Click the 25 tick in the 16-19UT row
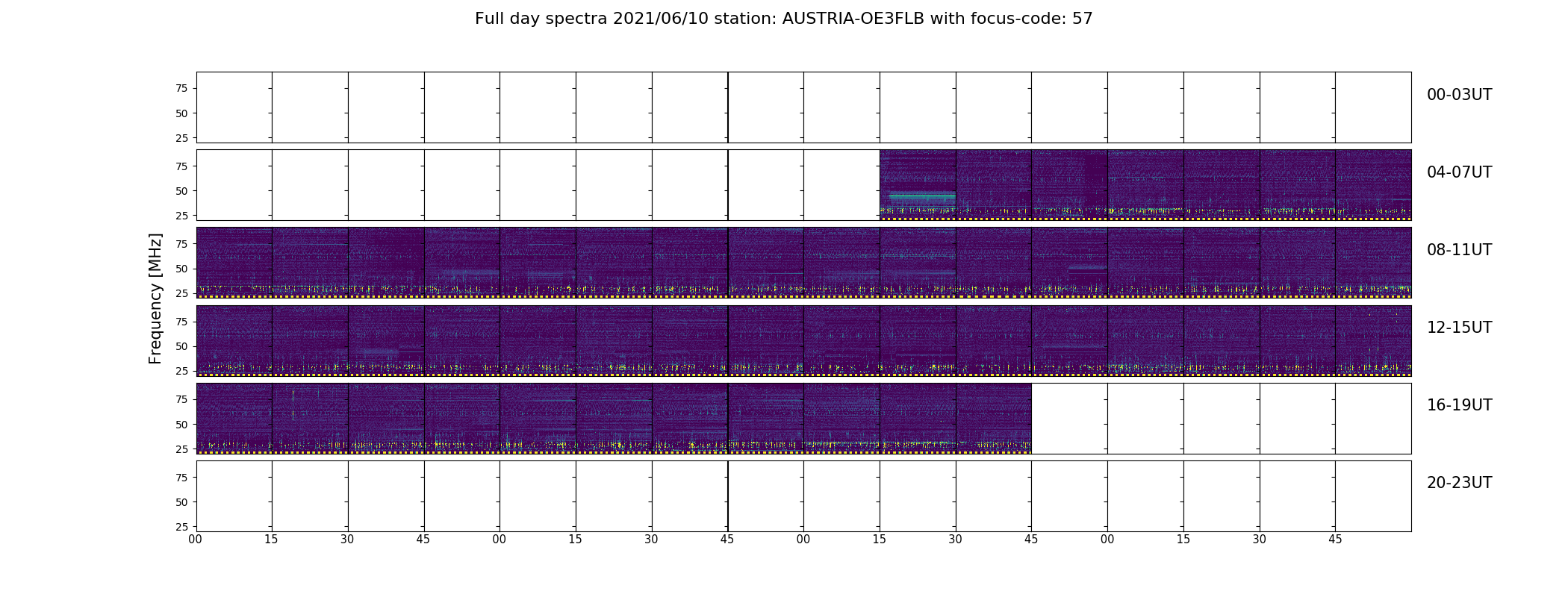Image resolution: width=1568 pixels, height=597 pixels. pyautogui.click(x=181, y=449)
